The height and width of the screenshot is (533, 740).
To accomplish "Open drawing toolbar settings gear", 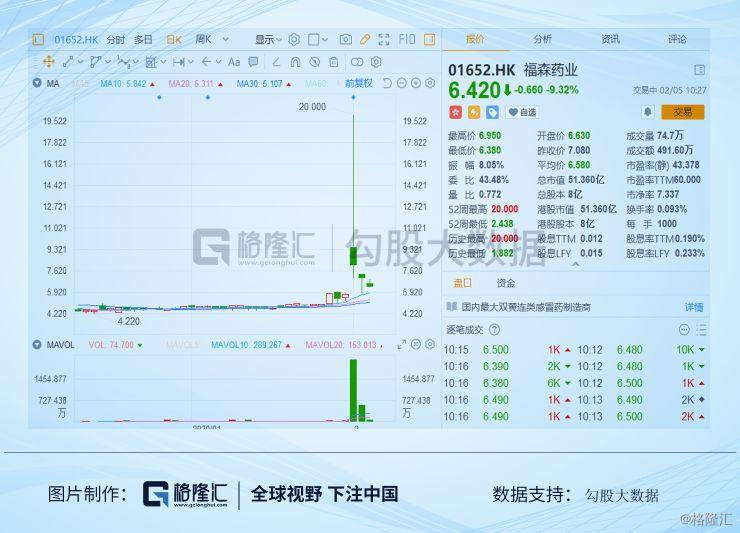I will (x=376, y=62).
